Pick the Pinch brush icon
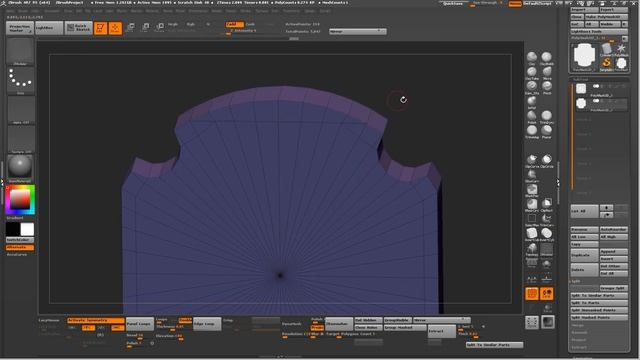This screenshot has height=360, width=640. (x=547, y=87)
